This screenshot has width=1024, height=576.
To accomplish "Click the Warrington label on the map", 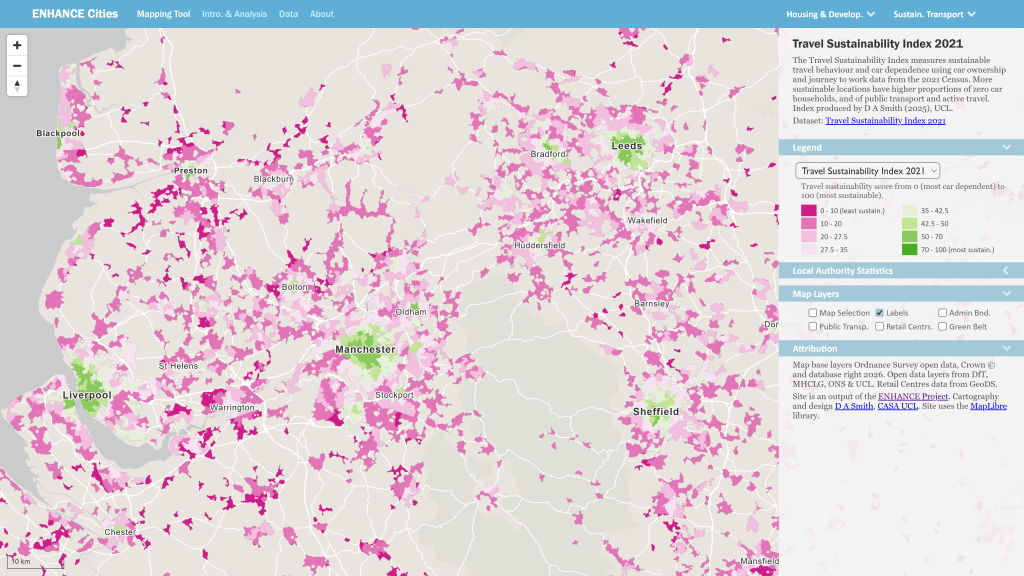I will tap(232, 408).
